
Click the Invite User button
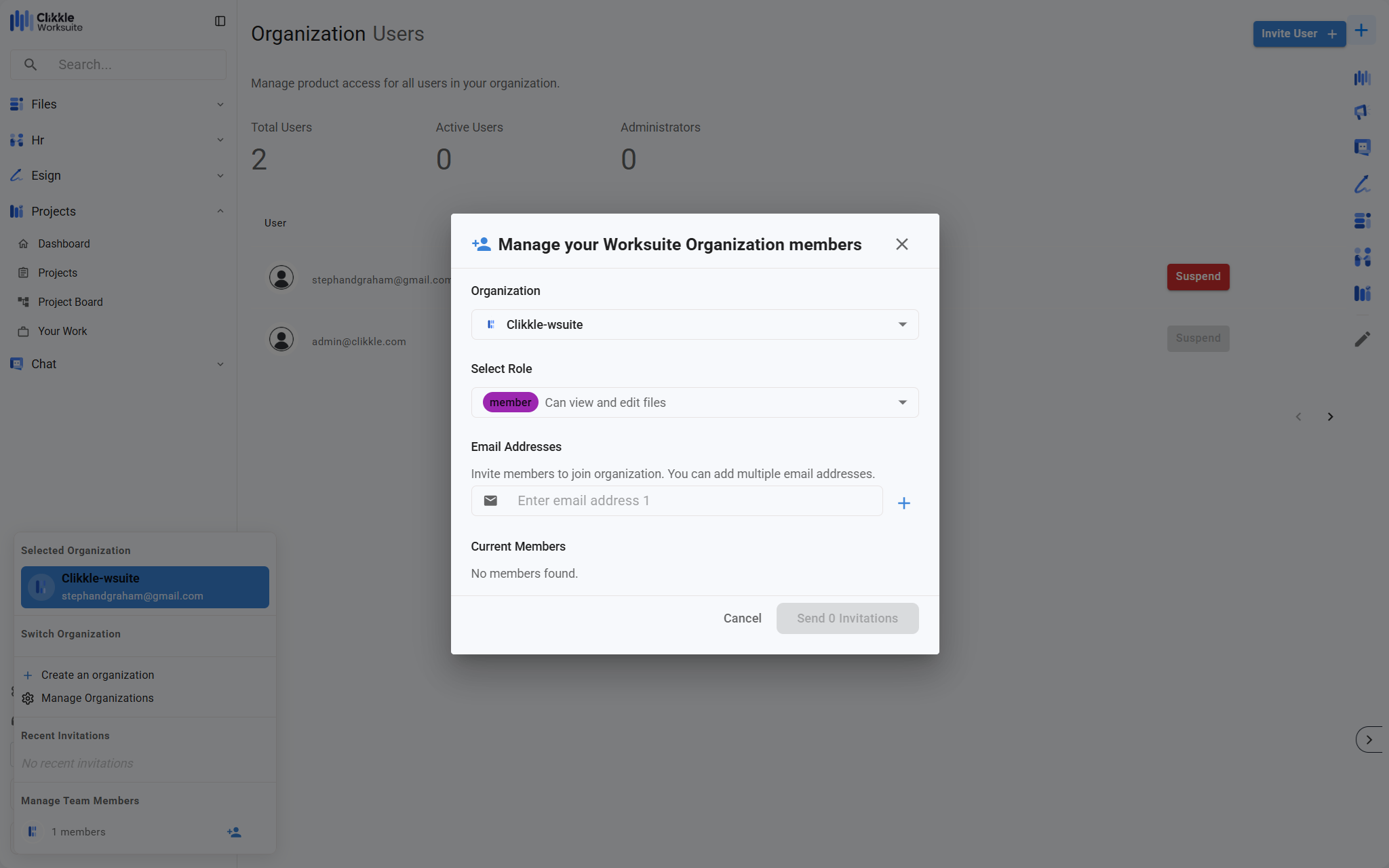pos(1298,34)
